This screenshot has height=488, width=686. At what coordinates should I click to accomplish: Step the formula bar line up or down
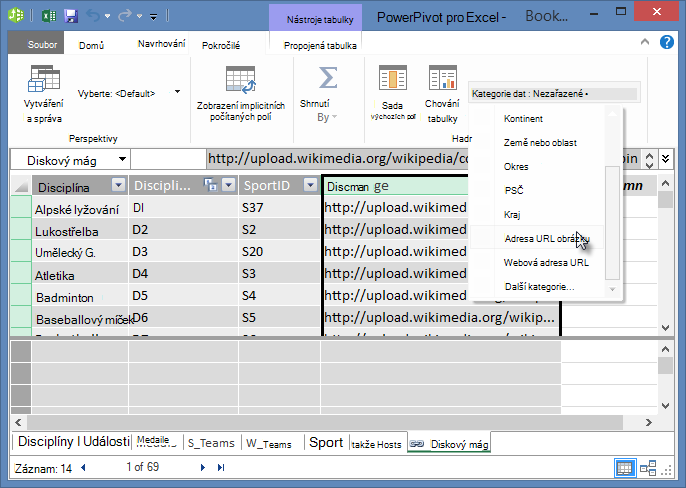649,160
